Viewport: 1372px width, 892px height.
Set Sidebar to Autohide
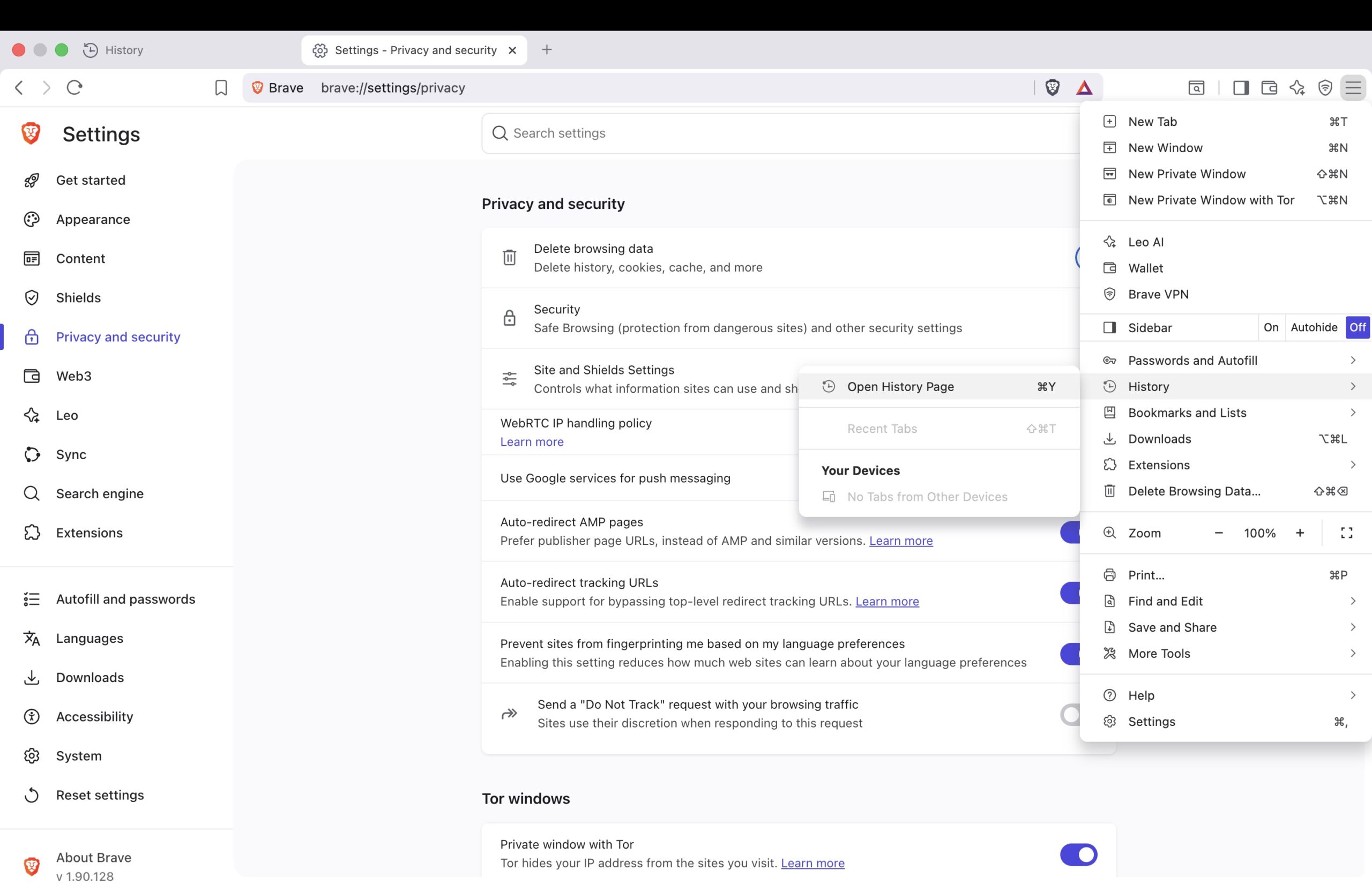(x=1314, y=327)
